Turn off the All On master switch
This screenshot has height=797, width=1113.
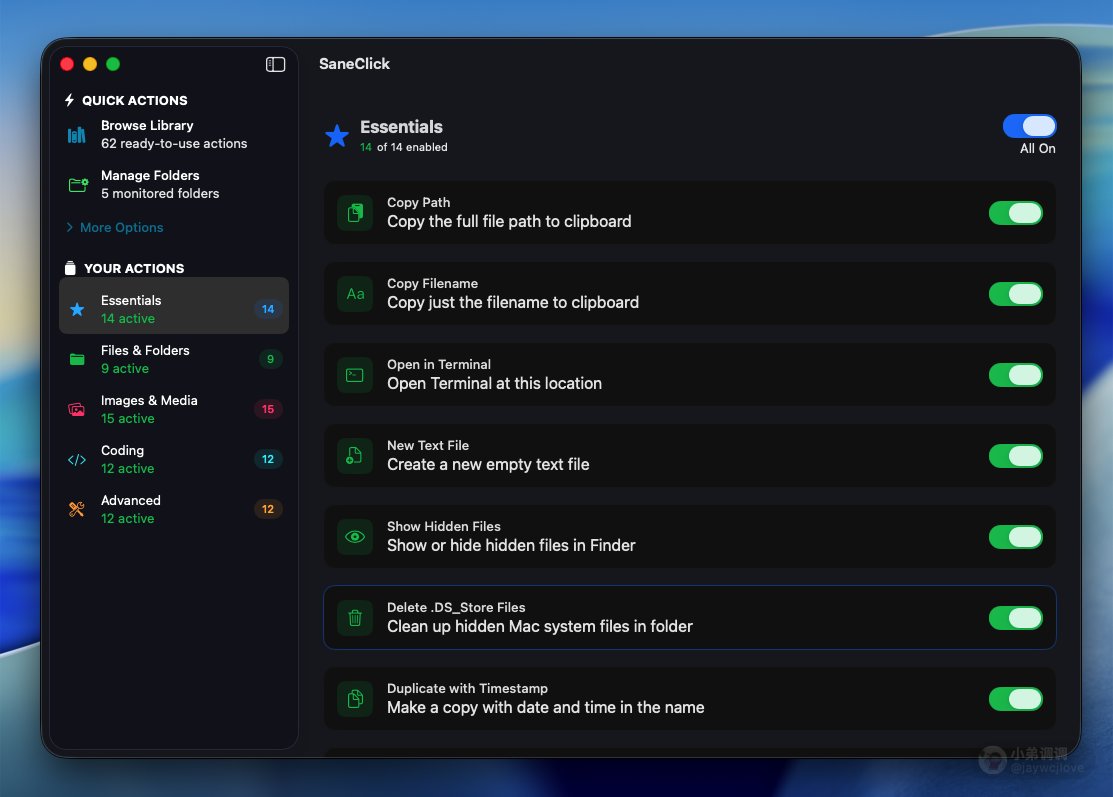tap(1029, 126)
